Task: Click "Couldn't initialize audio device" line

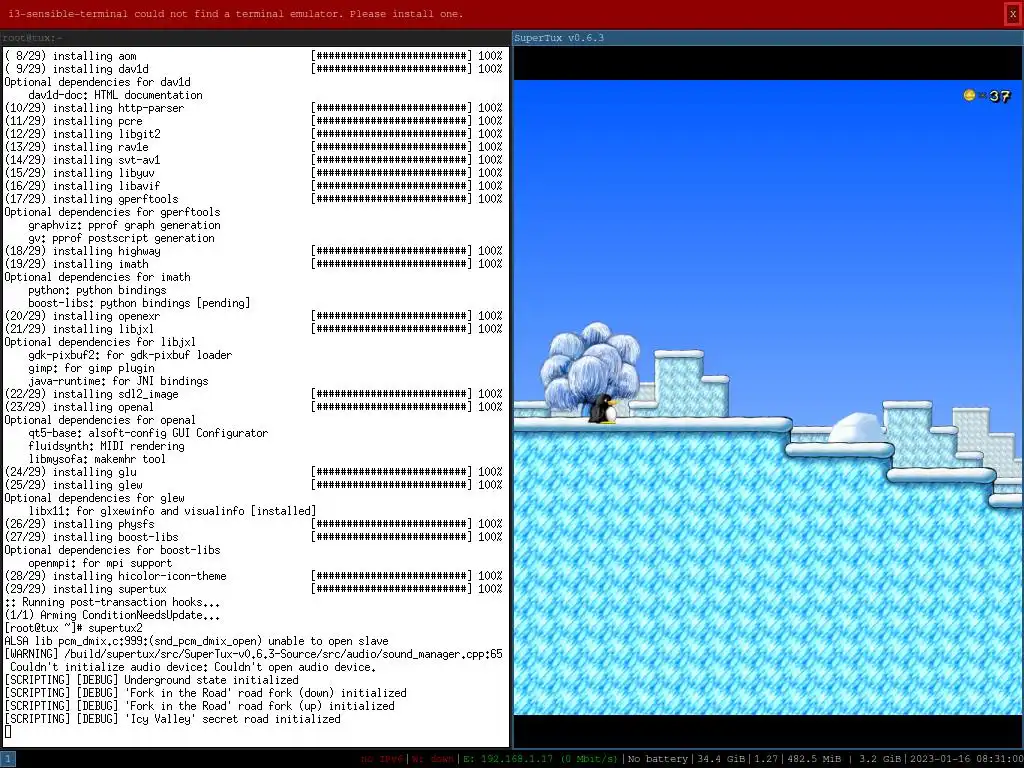Action: [x=193, y=667]
